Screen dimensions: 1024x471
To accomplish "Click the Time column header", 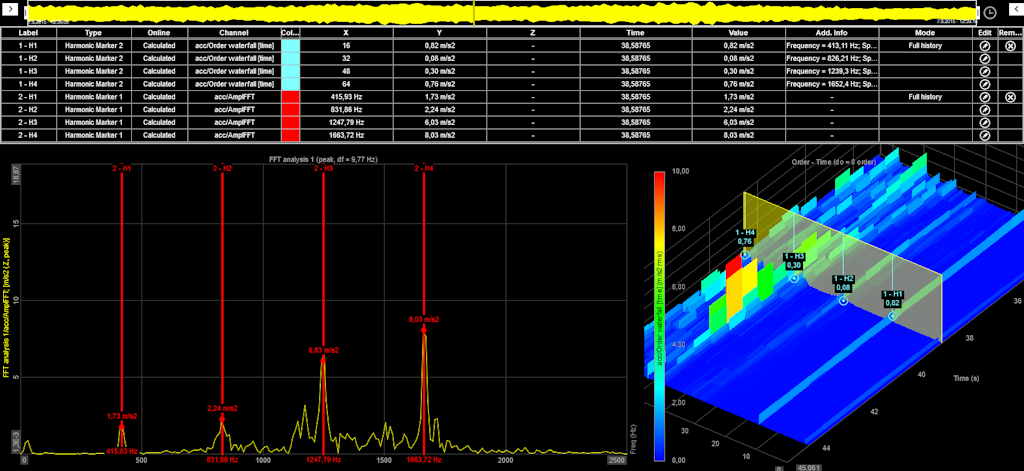I will click(636, 33).
